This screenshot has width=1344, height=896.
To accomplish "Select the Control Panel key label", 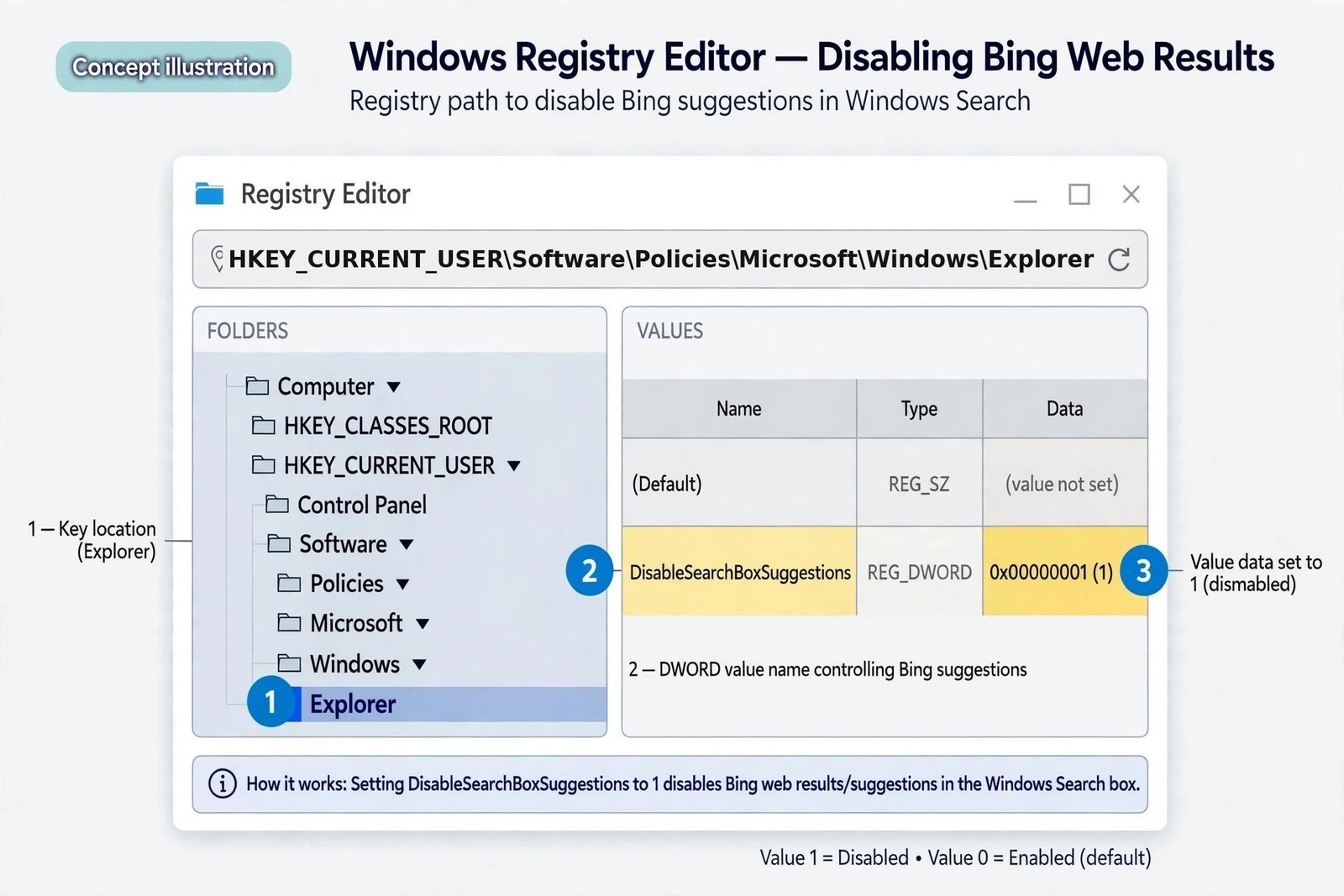I will coord(362,505).
